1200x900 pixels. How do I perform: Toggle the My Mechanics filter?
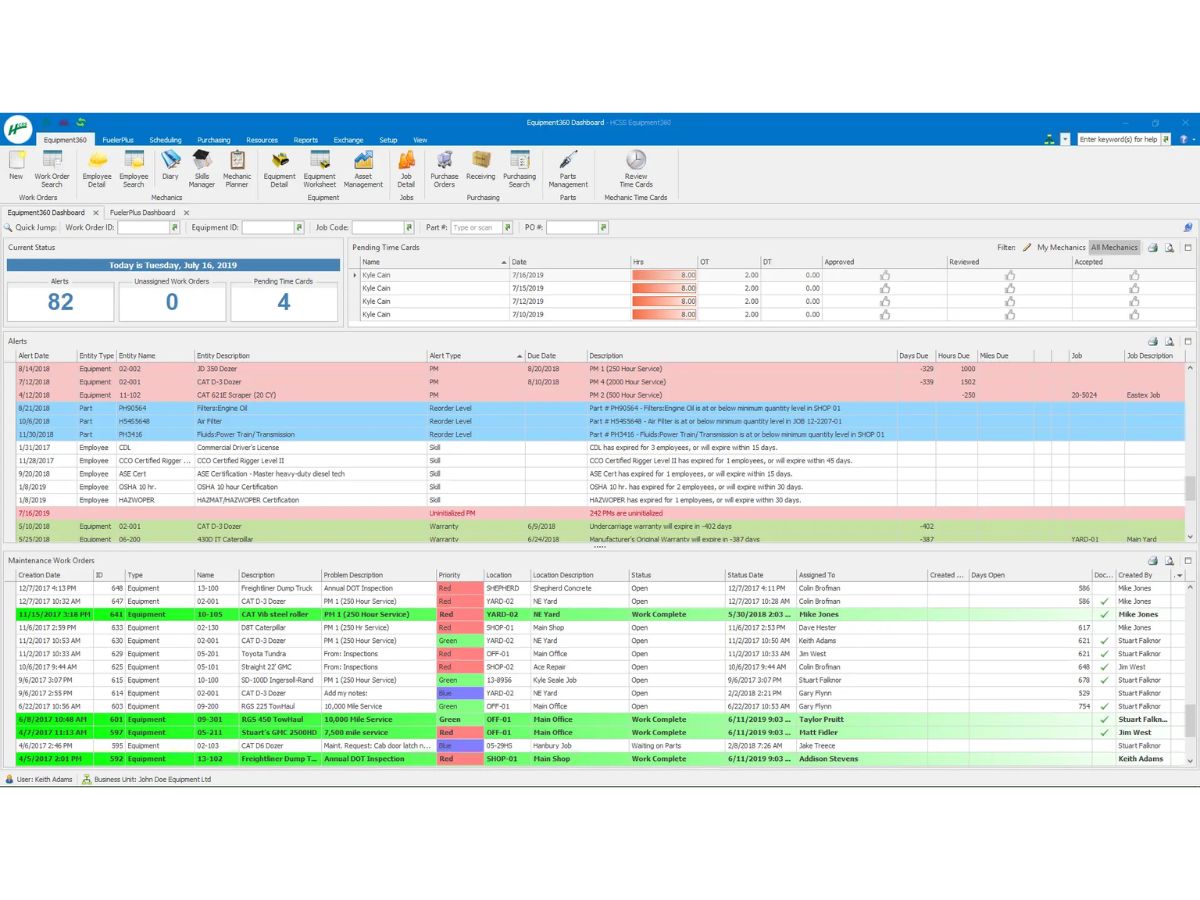click(1061, 247)
